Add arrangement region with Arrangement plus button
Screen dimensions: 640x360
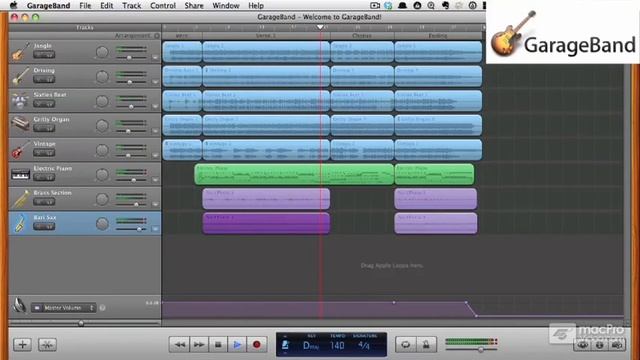tap(157, 36)
